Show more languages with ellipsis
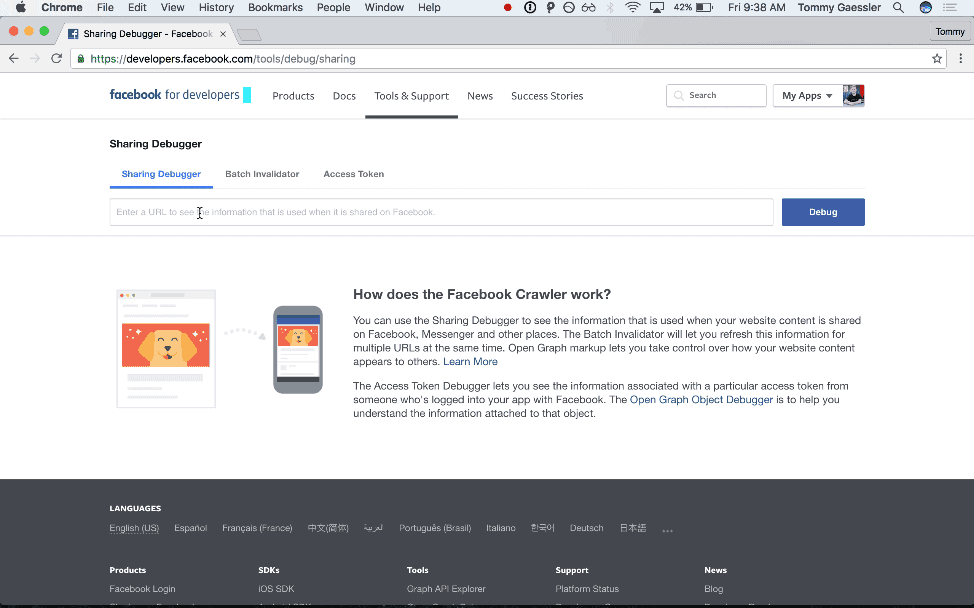This screenshot has width=974, height=608. [668, 530]
